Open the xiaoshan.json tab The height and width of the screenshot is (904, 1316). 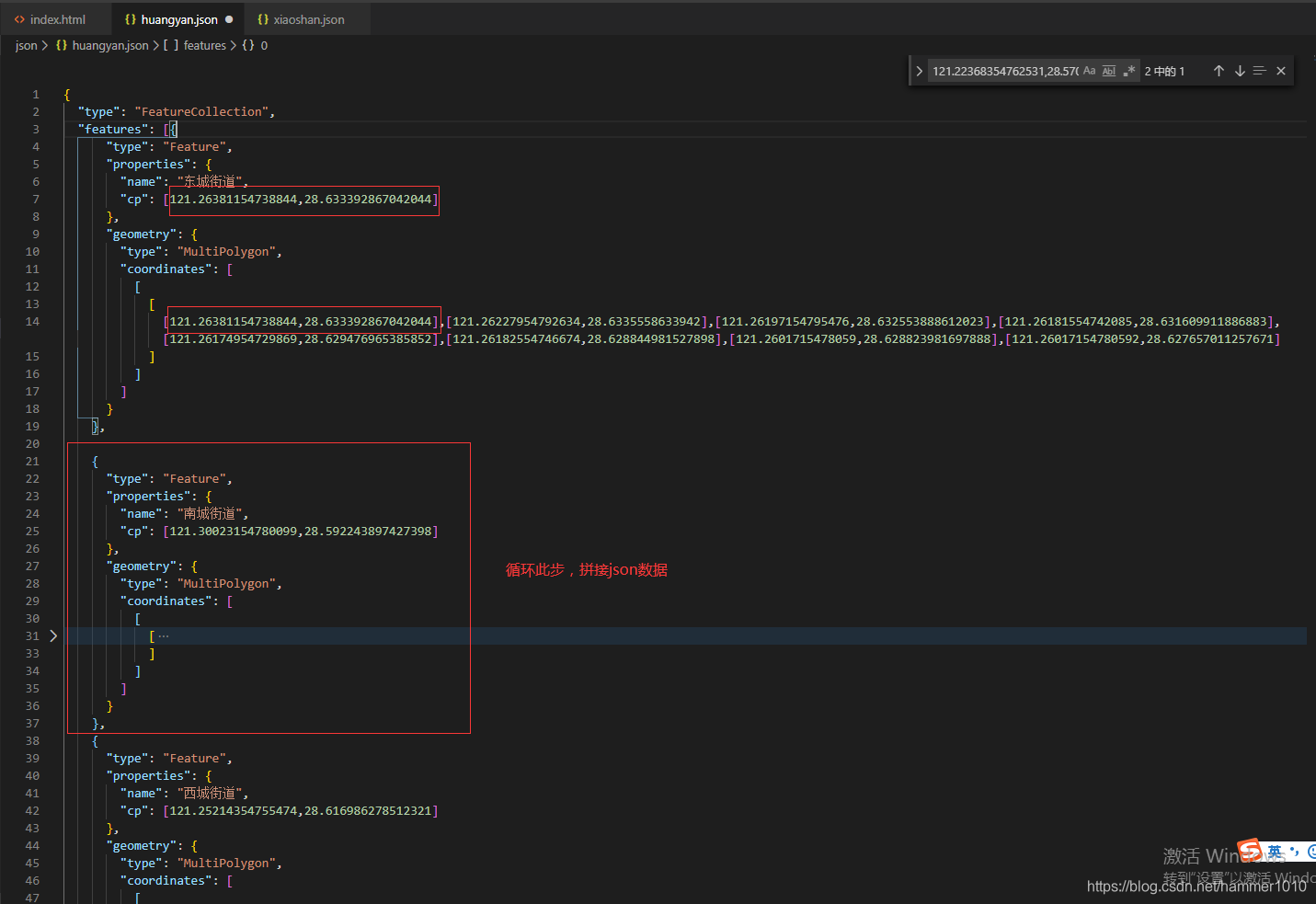point(308,19)
